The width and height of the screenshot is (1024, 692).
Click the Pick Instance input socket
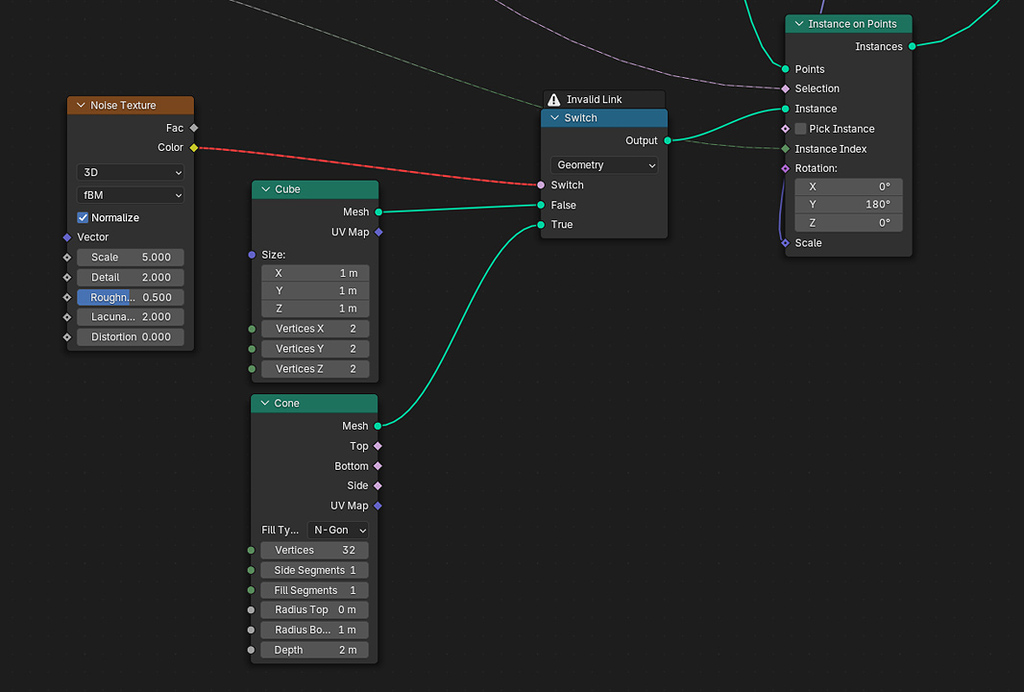(786, 129)
